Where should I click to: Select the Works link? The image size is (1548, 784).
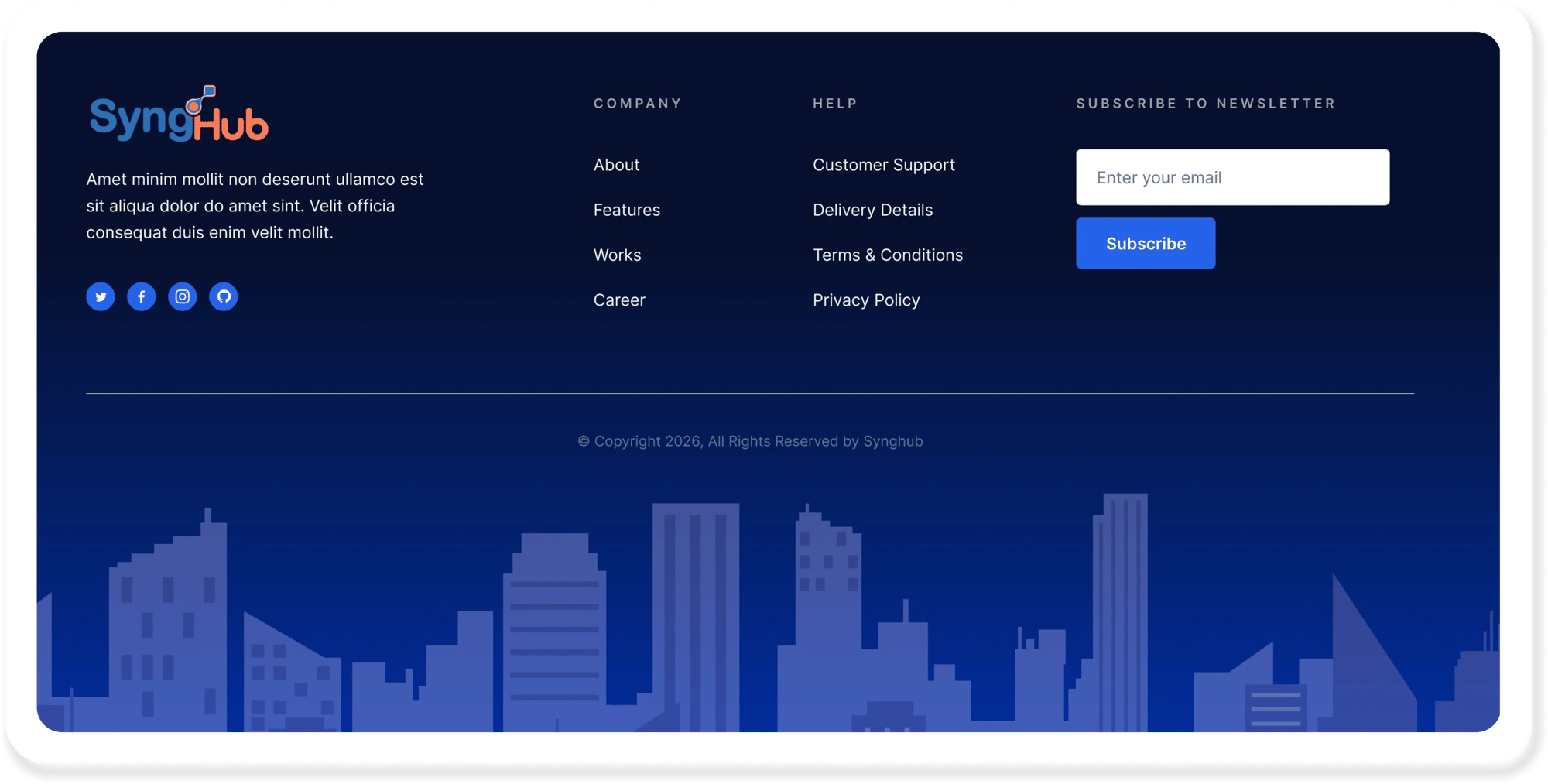[617, 255]
